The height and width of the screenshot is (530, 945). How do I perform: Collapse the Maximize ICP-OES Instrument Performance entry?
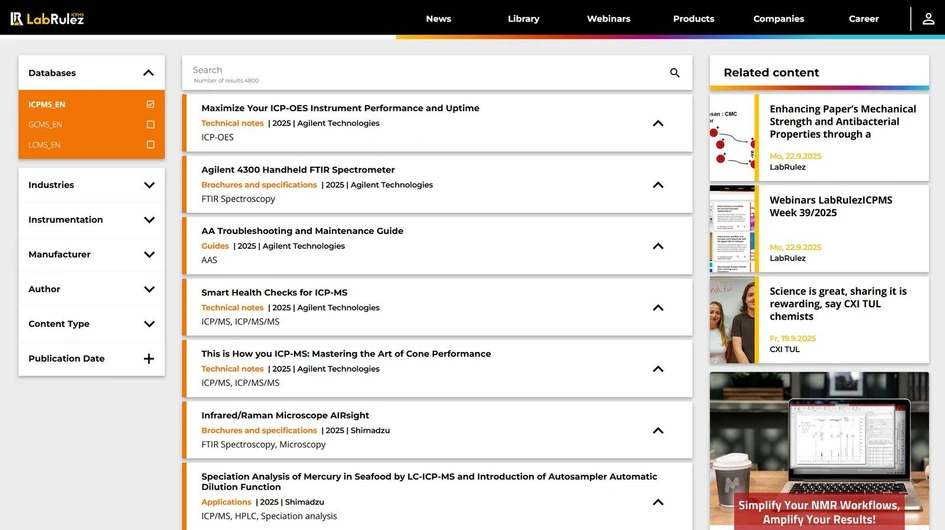[x=658, y=124]
